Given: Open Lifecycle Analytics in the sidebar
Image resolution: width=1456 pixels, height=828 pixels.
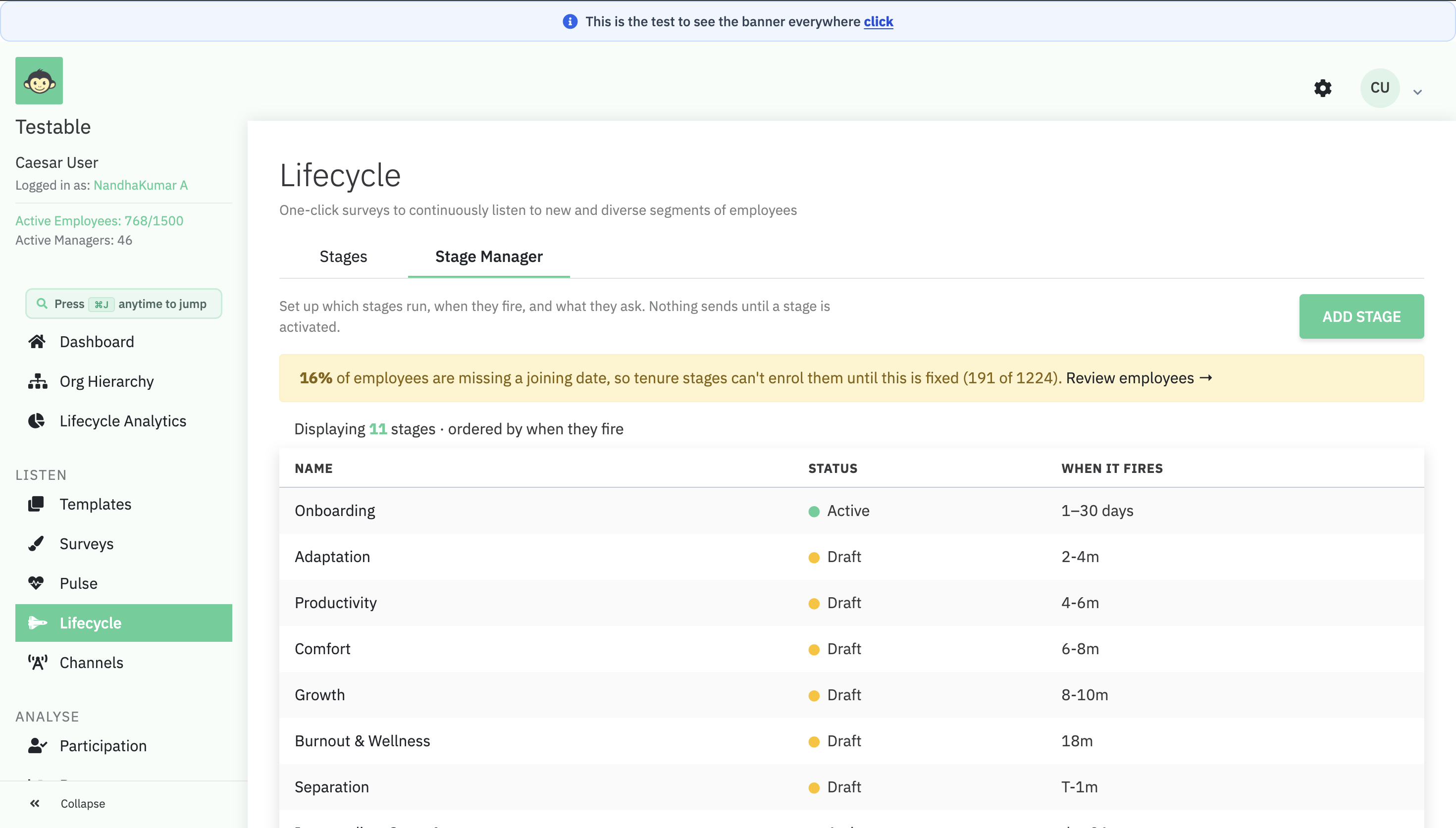Looking at the screenshot, I should pyautogui.click(x=123, y=421).
